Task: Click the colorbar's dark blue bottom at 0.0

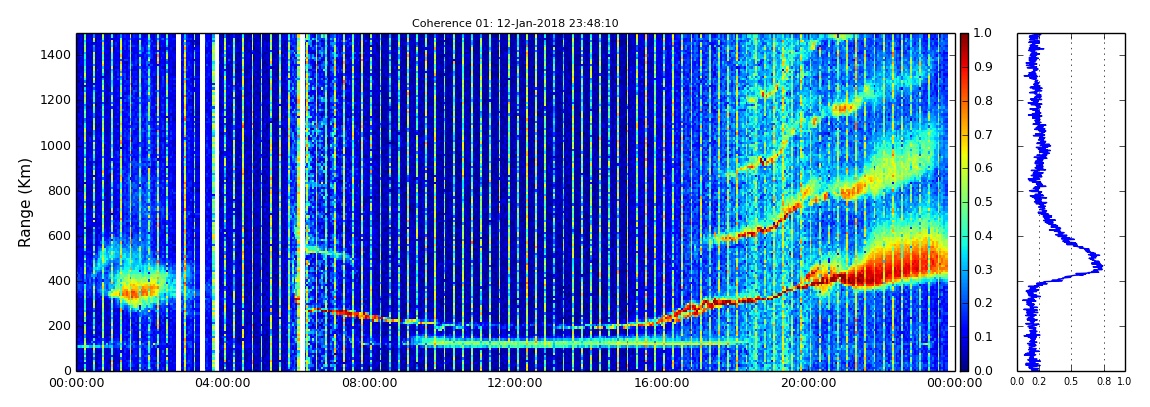Action: (x=964, y=367)
